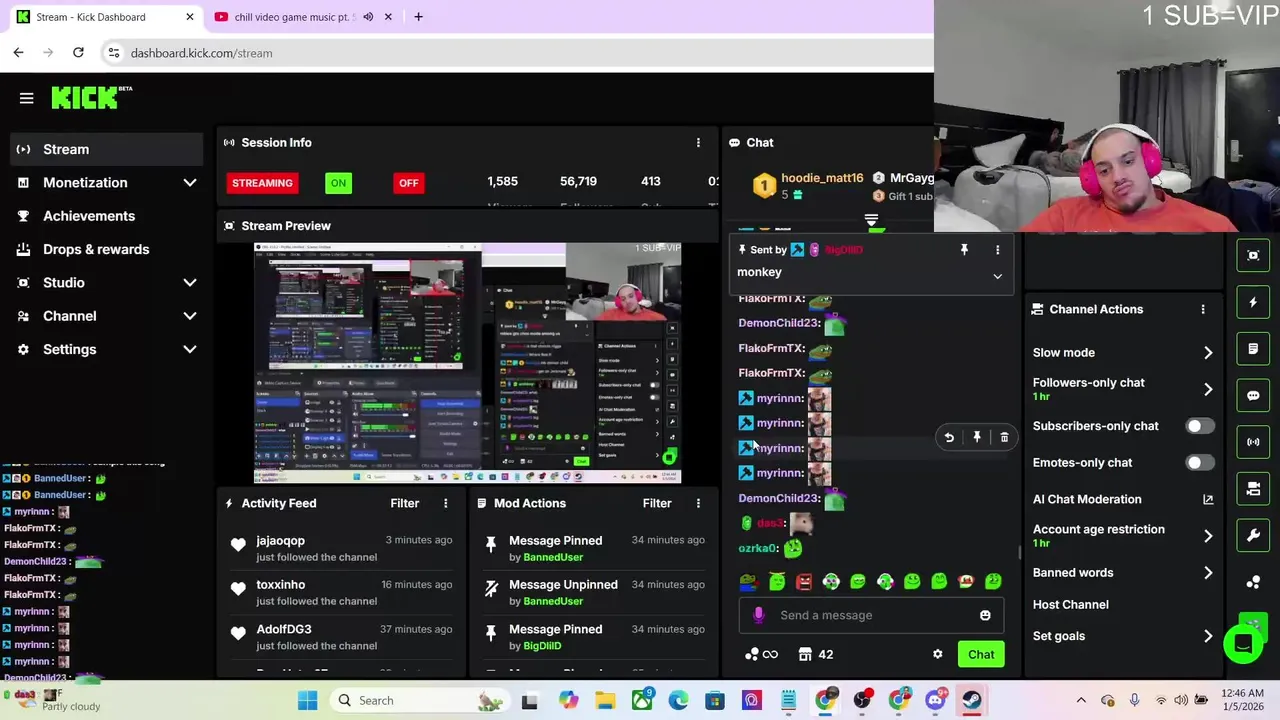This screenshot has height=720, width=1280.
Task: Expand the pinned message chevron
Action: pyautogui.click(x=997, y=276)
